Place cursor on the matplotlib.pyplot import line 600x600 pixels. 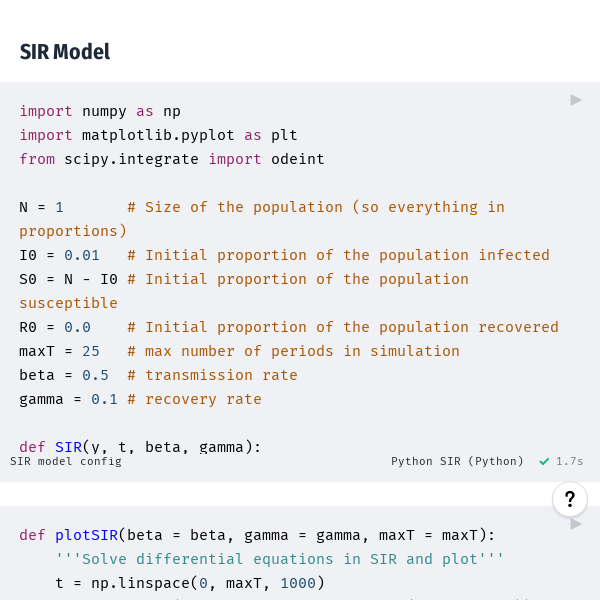coord(158,135)
